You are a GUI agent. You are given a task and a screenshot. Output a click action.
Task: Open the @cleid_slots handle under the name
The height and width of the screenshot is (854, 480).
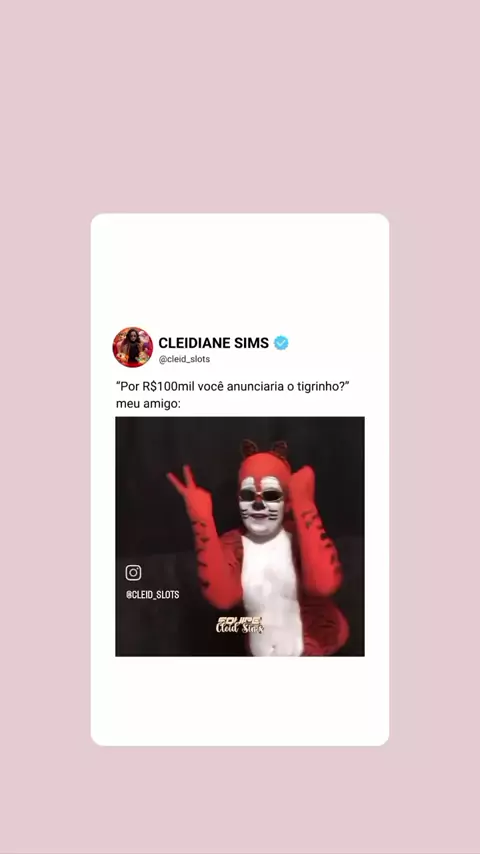(184, 359)
